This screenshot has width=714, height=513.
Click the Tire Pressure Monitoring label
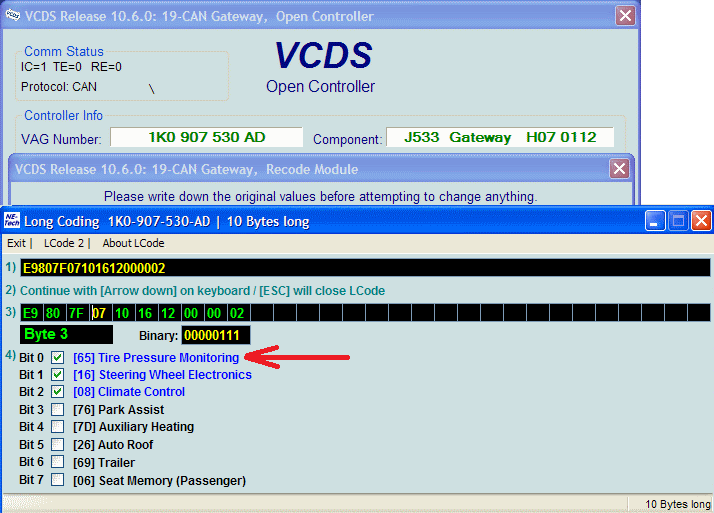pyautogui.click(x=156, y=358)
